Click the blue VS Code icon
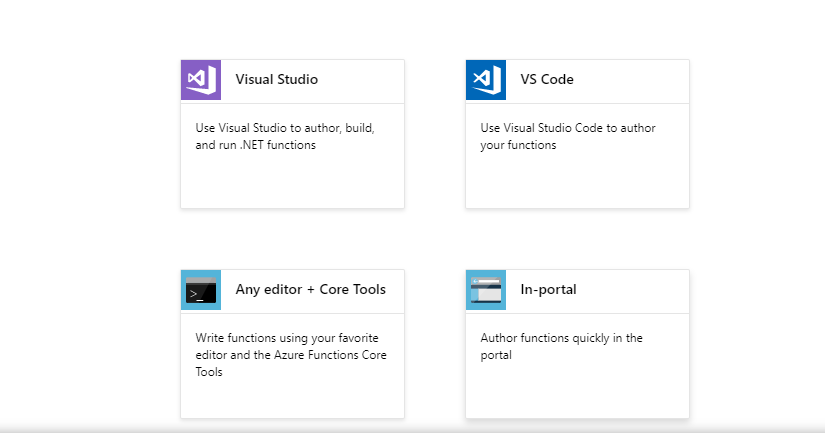This screenshot has height=433, width=825. (x=486, y=80)
